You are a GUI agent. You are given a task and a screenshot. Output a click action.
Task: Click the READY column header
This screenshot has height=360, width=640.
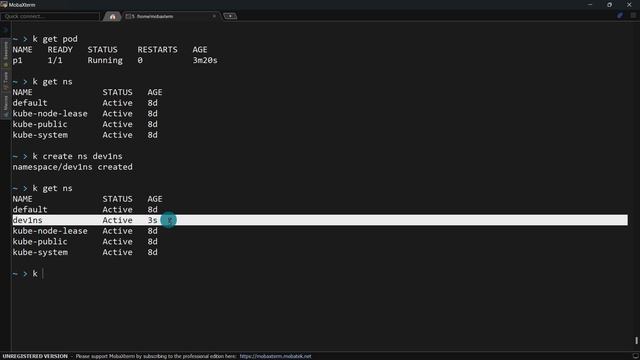tap(60, 50)
